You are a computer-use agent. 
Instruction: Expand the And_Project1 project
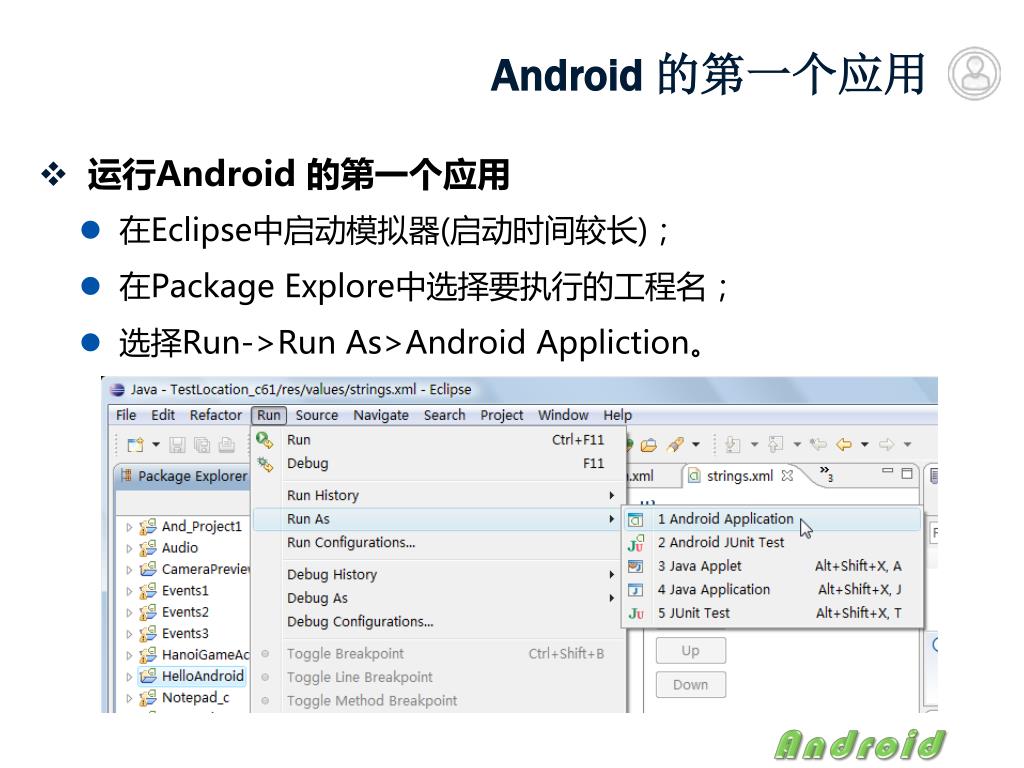tap(129, 526)
